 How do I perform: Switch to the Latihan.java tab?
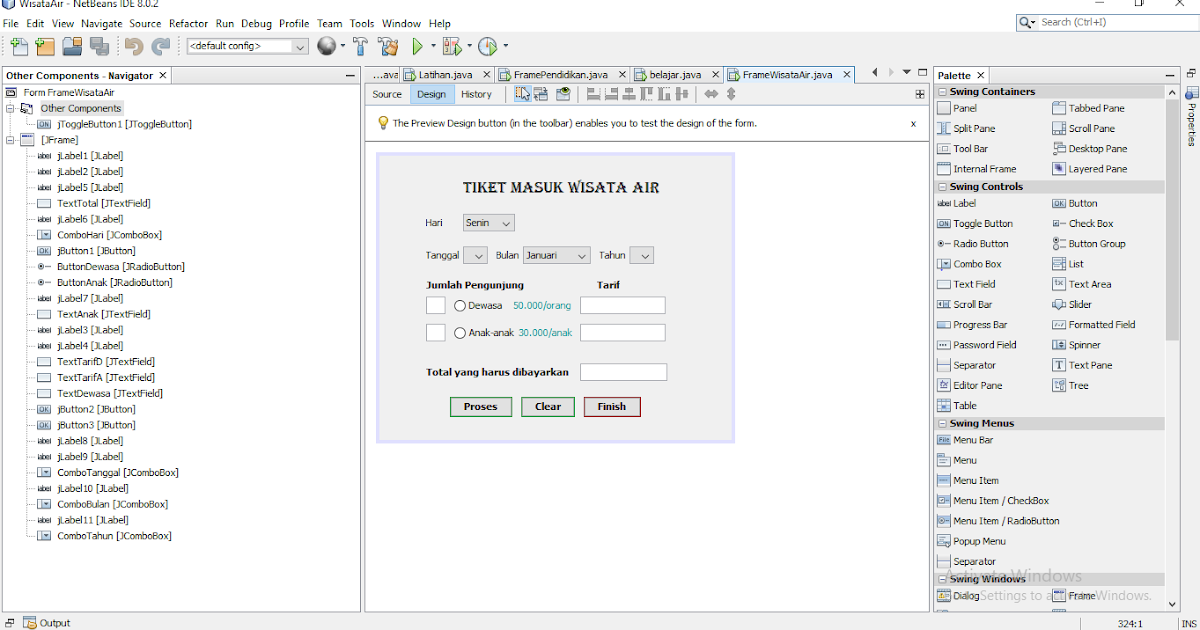coord(443,73)
